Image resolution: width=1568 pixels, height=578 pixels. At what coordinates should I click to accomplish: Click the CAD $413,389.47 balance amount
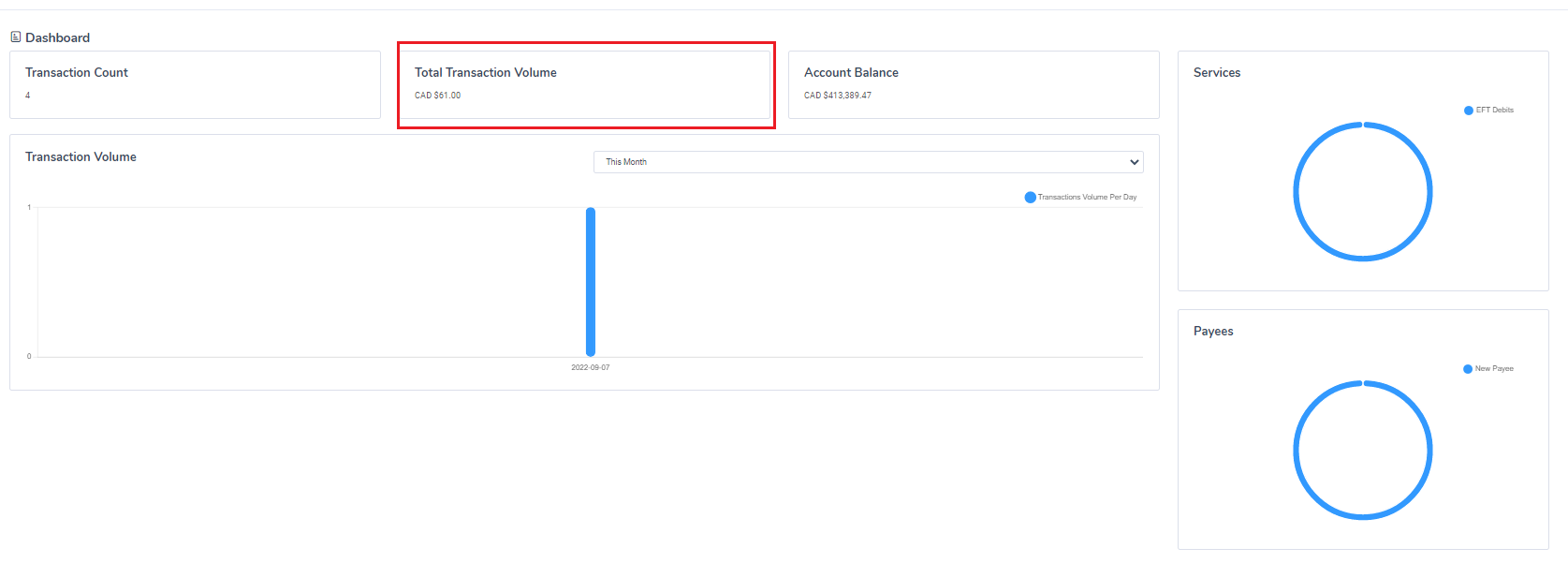(x=837, y=96)
